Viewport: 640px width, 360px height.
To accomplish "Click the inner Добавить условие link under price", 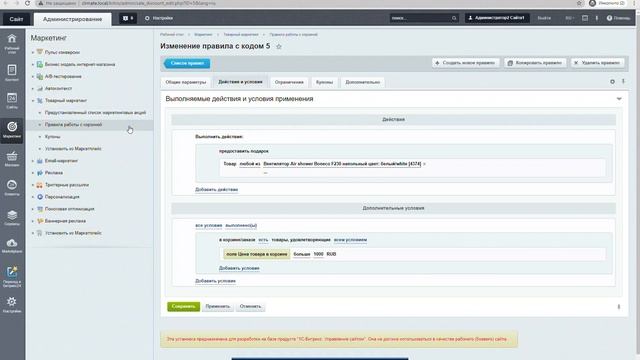I will coord(239,268).
